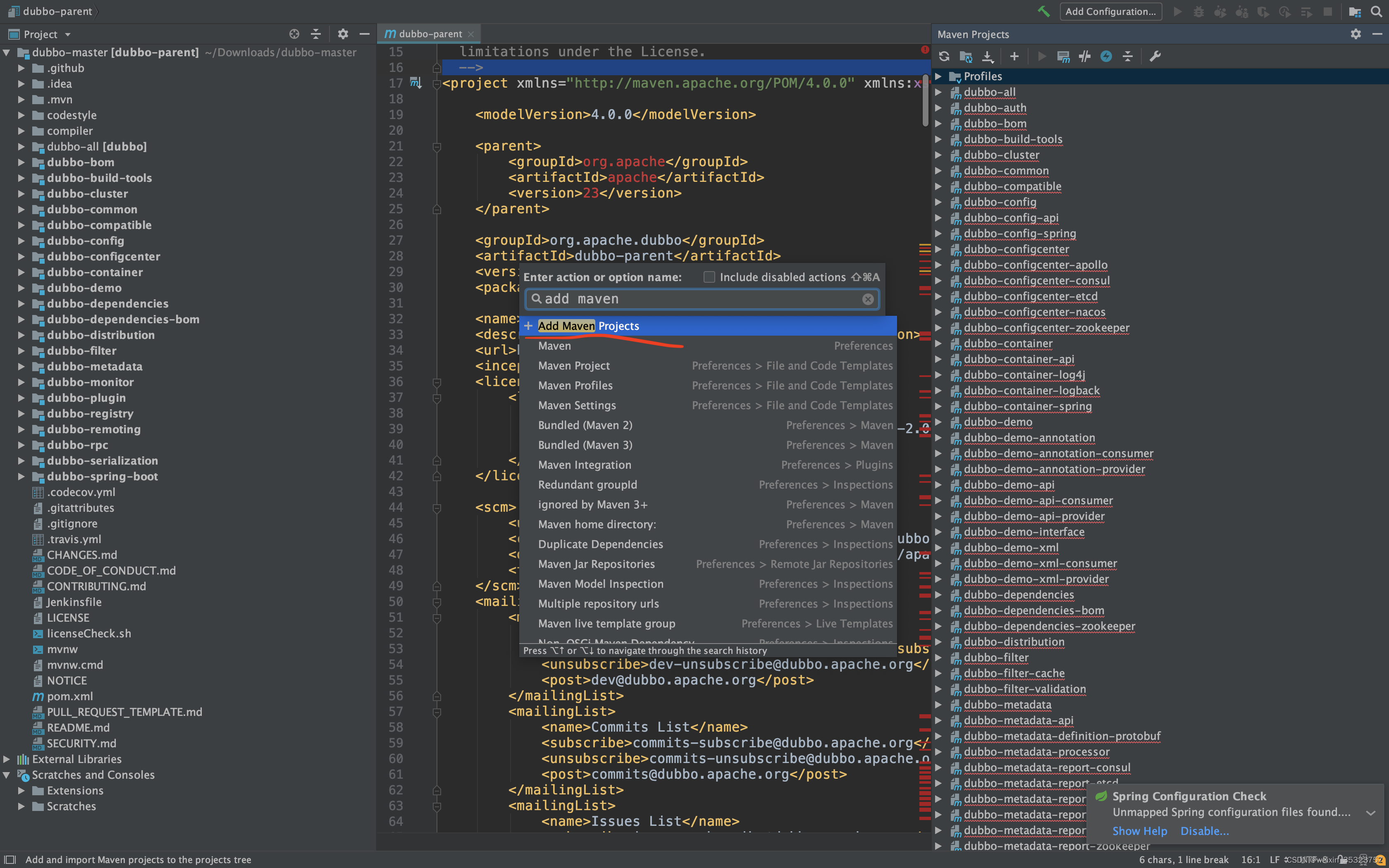
Task: Click Show Help link in notification
Action: point(1139,831)
